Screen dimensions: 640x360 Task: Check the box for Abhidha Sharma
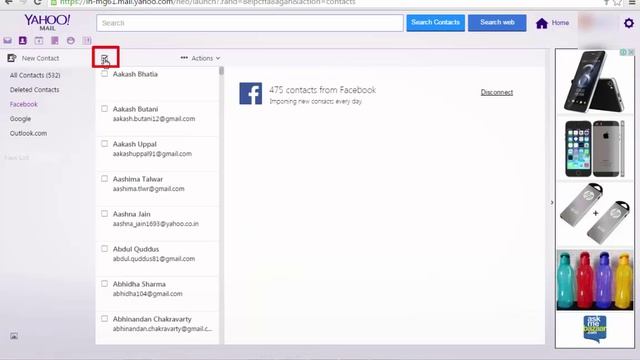click(x=104, y=283)
